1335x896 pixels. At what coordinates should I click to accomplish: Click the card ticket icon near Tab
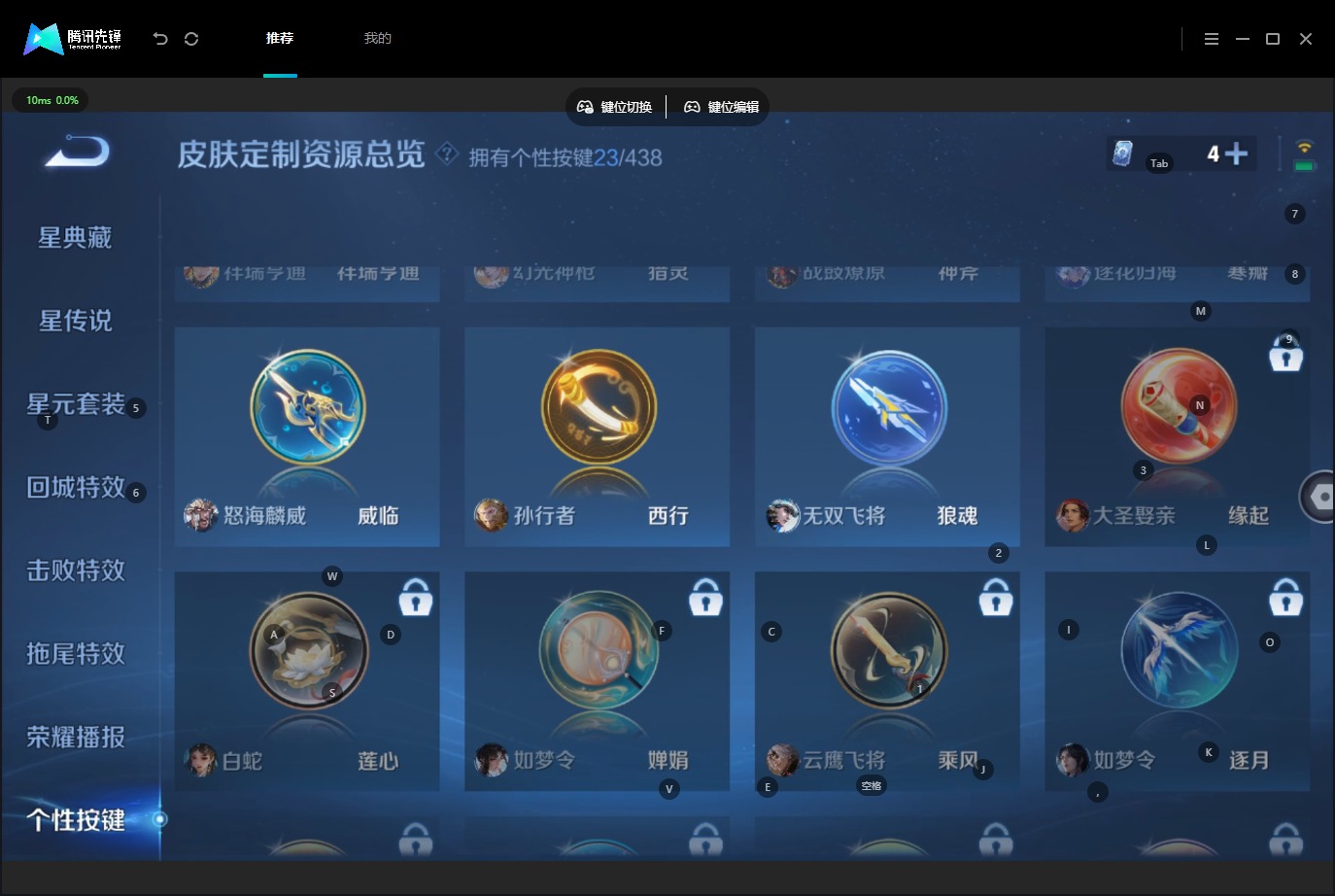[x=1123, y=154]
